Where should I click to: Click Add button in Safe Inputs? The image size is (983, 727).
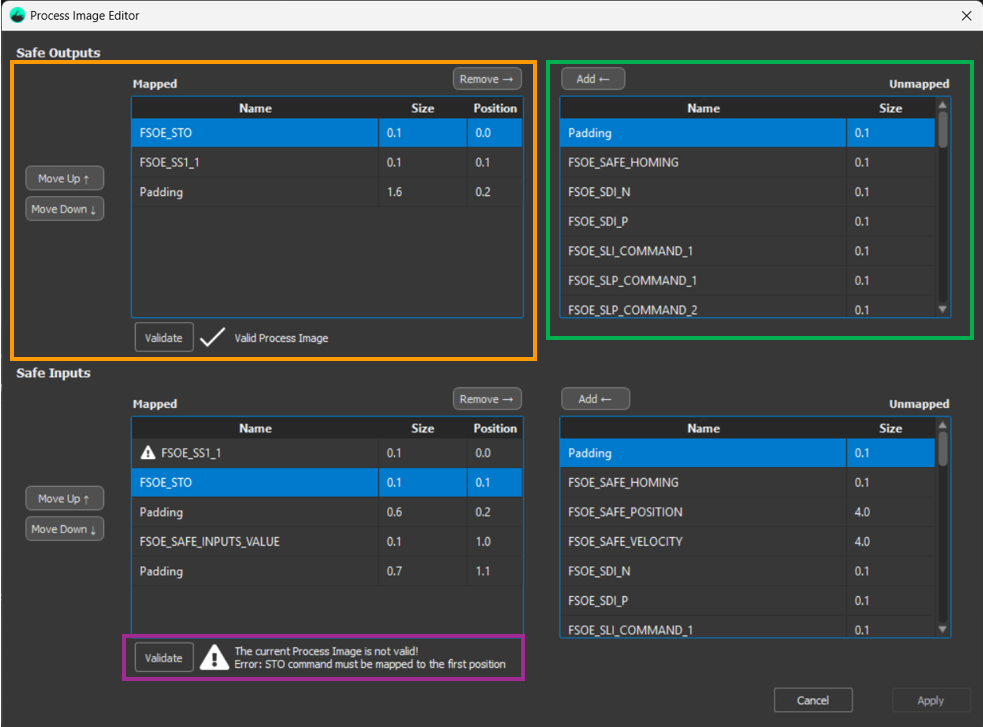point(593,399)
